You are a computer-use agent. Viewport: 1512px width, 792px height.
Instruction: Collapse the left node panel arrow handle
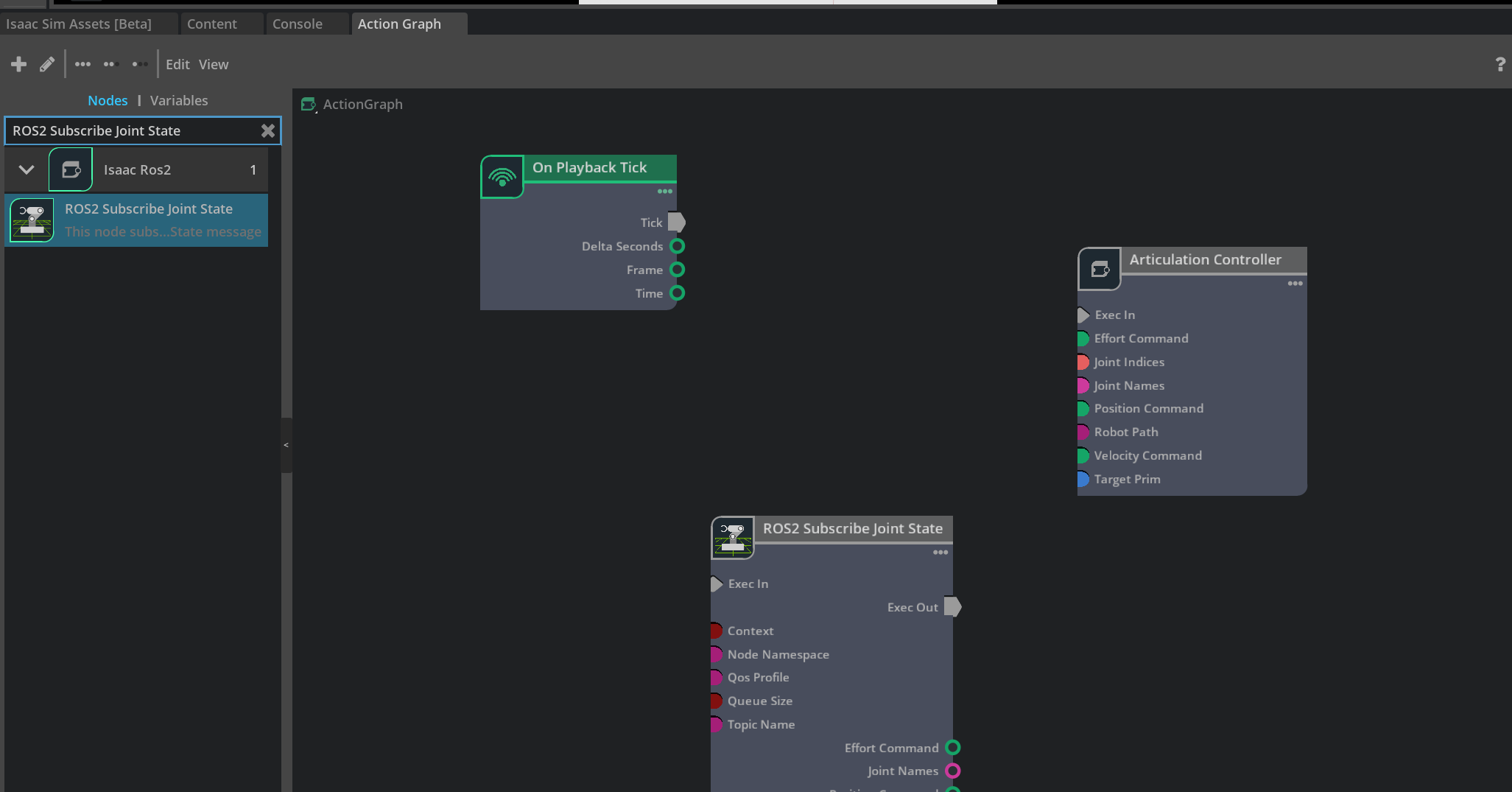click(x=286, y=445)
